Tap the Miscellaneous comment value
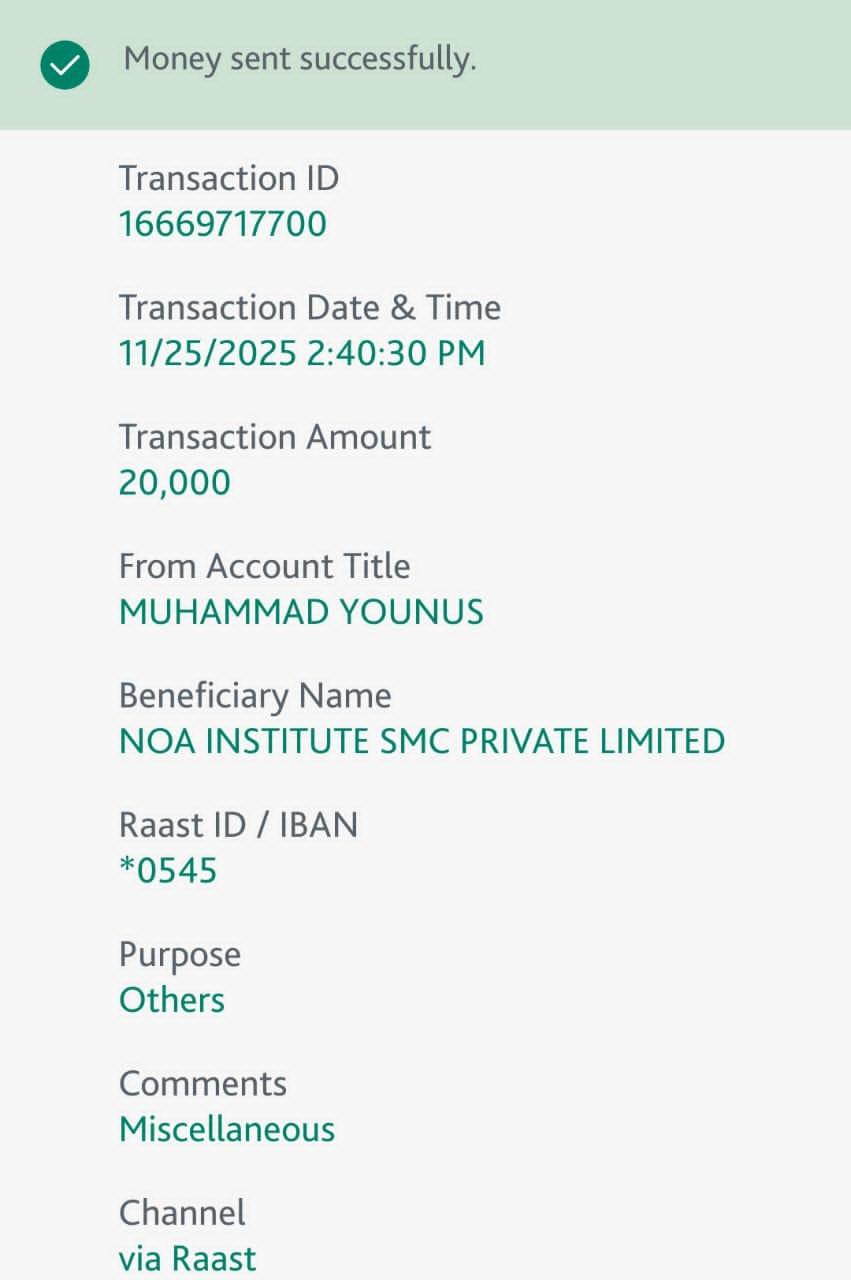This screenshot has height=1280, width=851. pos(227,1129)
